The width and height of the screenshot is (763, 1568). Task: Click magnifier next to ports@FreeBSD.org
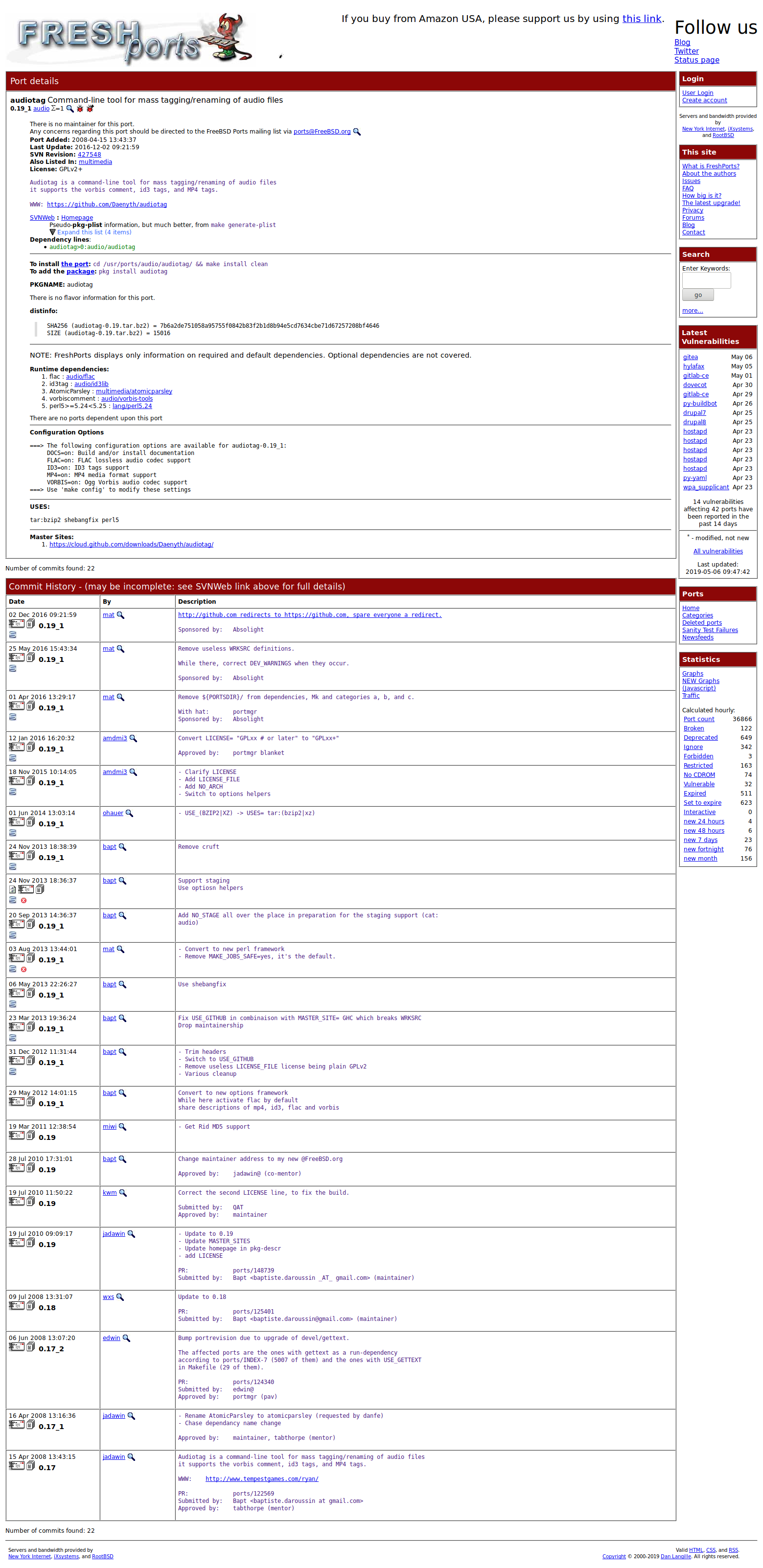(x=357, y=132)
